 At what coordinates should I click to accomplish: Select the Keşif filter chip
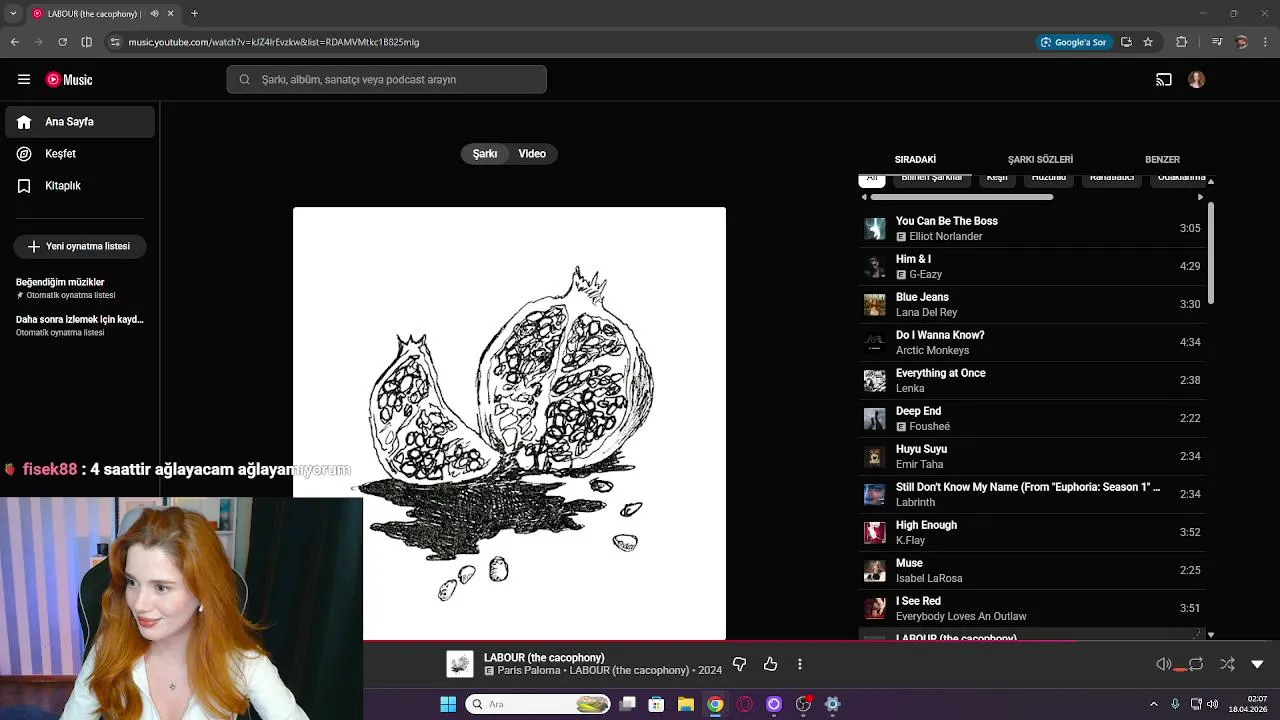click(997, 179)
